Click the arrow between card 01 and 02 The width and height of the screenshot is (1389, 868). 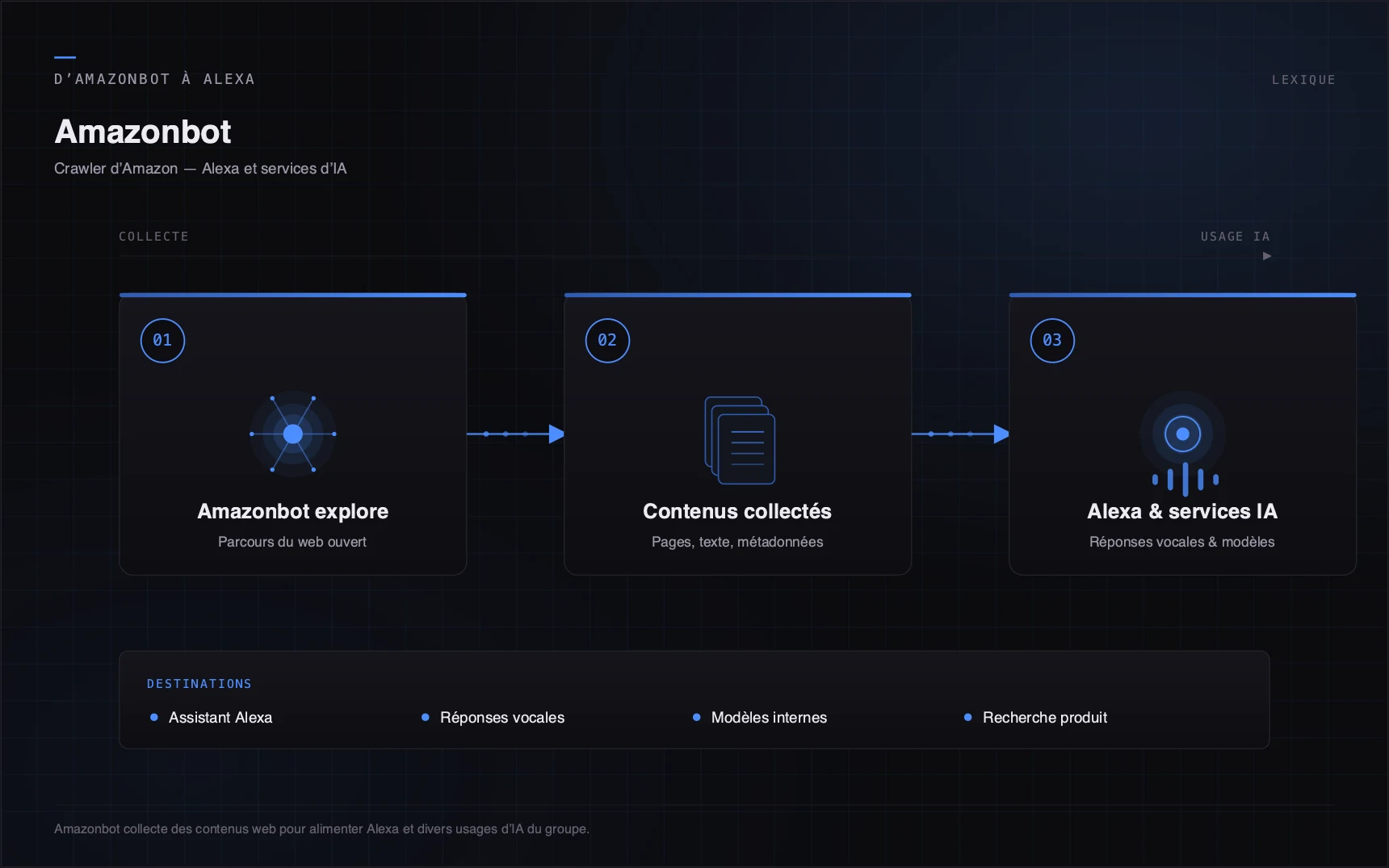515,434
